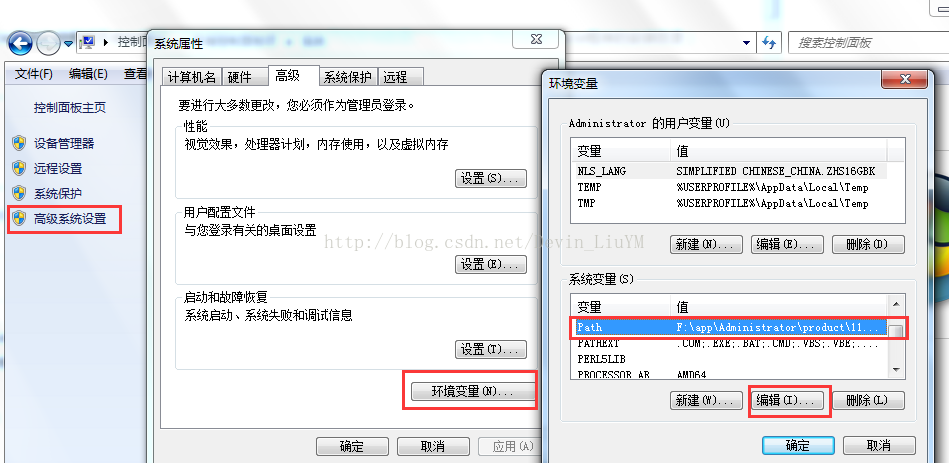Switch to the 计算机名 tab

click(x=191, y=77)
